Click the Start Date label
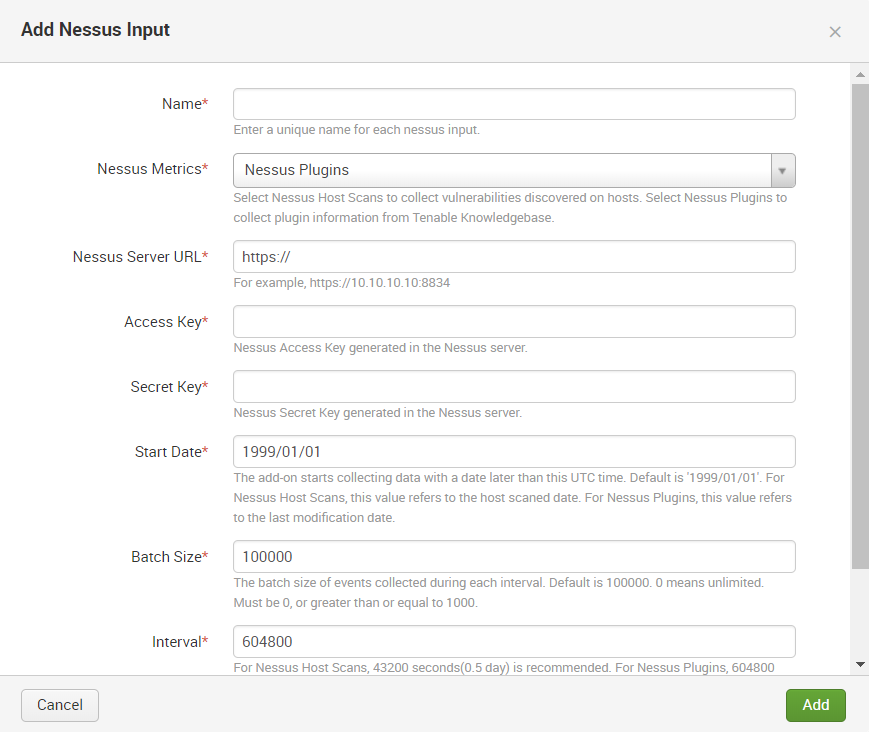Screen dimensions: 869x732 pos(171,452)
